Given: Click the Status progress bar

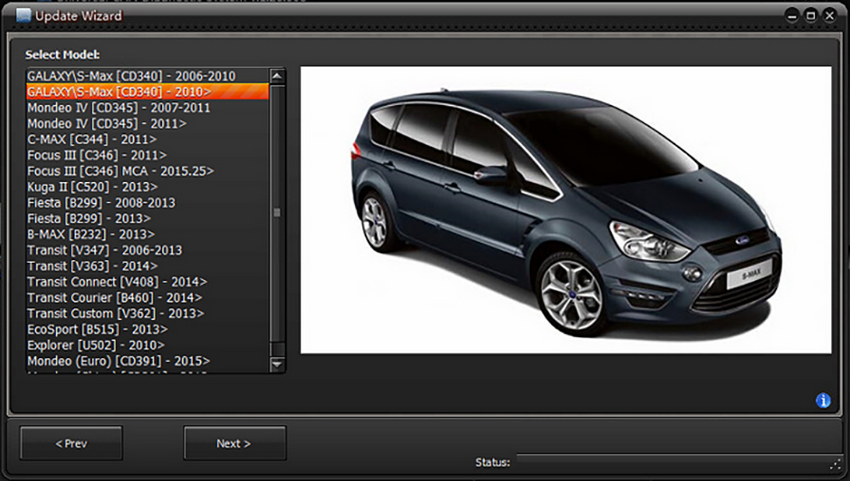Looking at the screenshot, I should [x=678, y=463].
